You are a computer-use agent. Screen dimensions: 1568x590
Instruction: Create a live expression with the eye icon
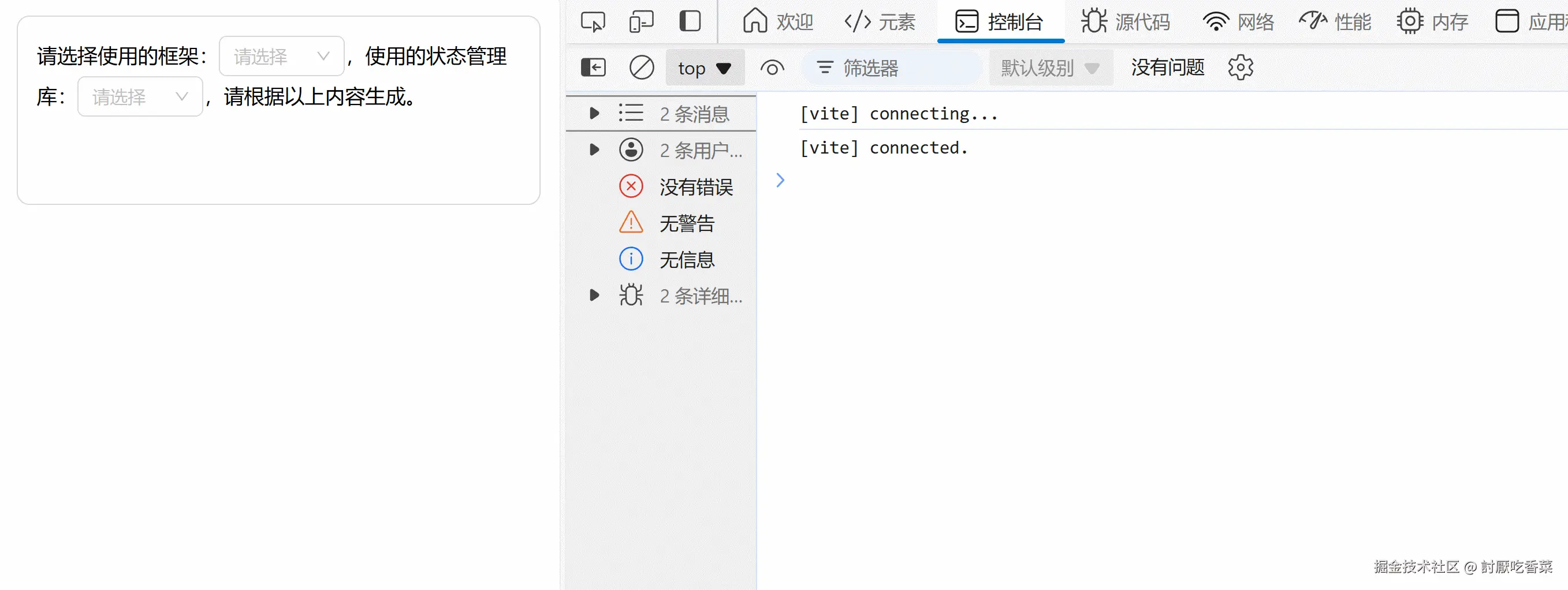[772, 68]
